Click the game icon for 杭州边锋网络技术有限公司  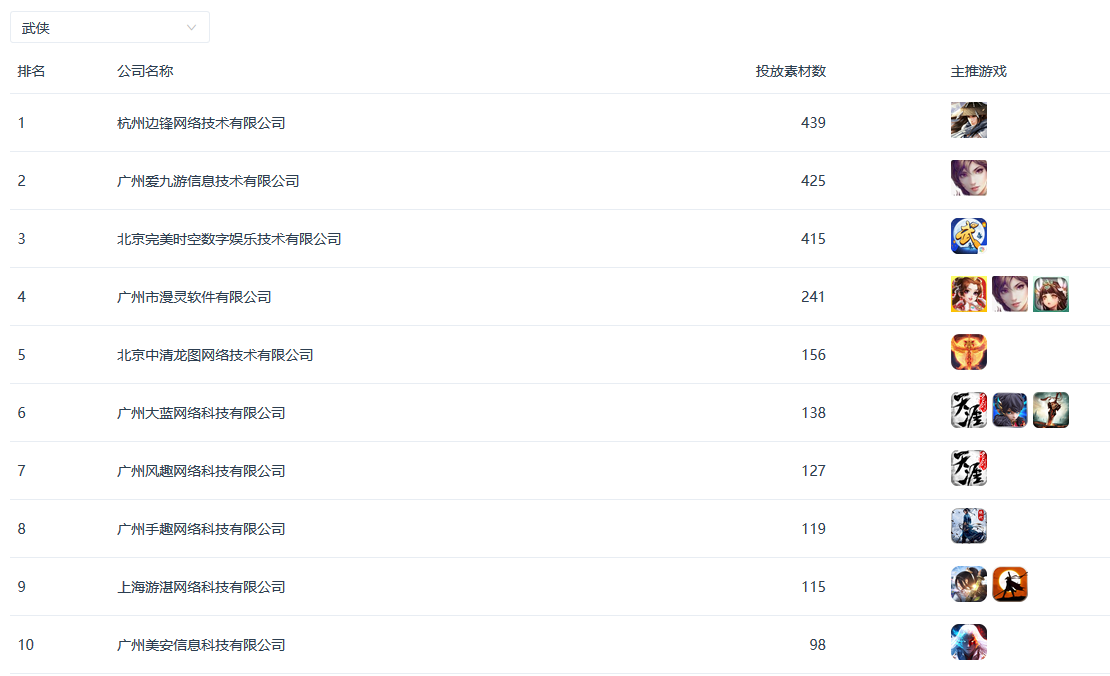click(x=968, y=120)
